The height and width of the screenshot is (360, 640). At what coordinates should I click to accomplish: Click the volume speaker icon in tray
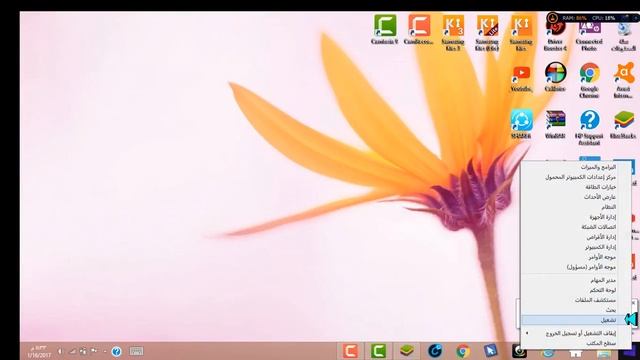(x=60, y=351)
